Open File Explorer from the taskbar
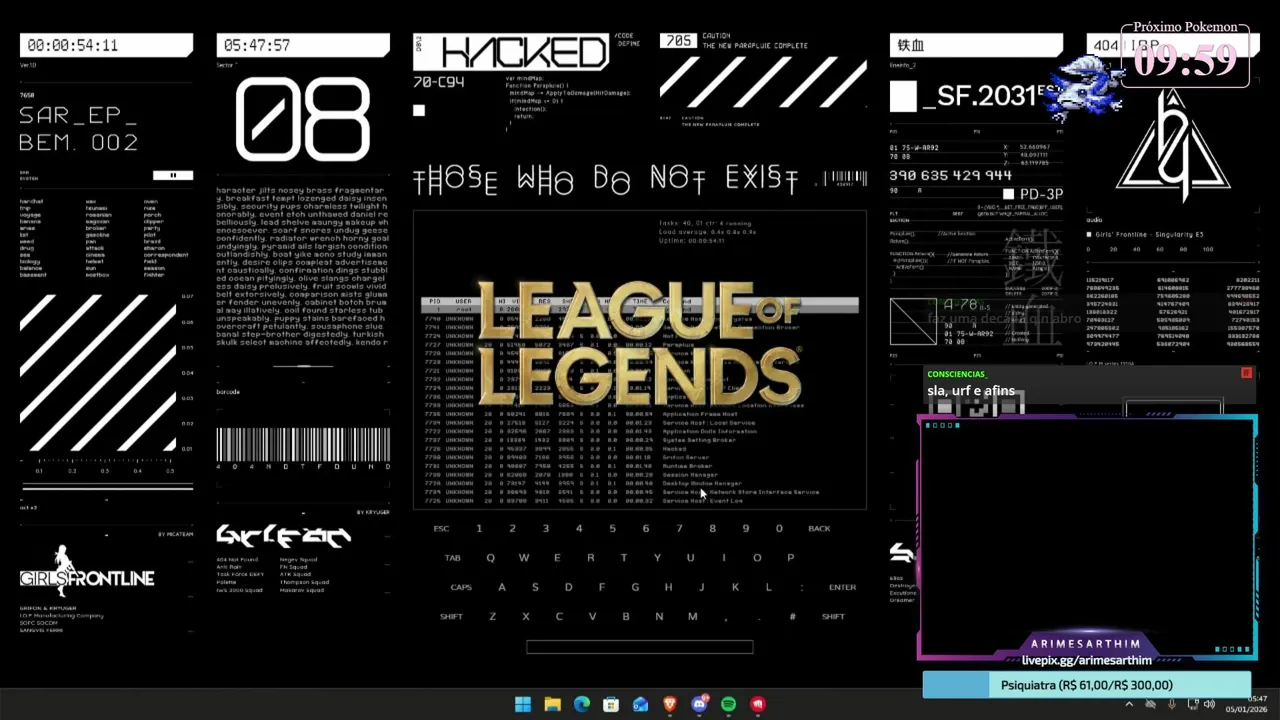The image size is (1280, 720). [552, 705]
